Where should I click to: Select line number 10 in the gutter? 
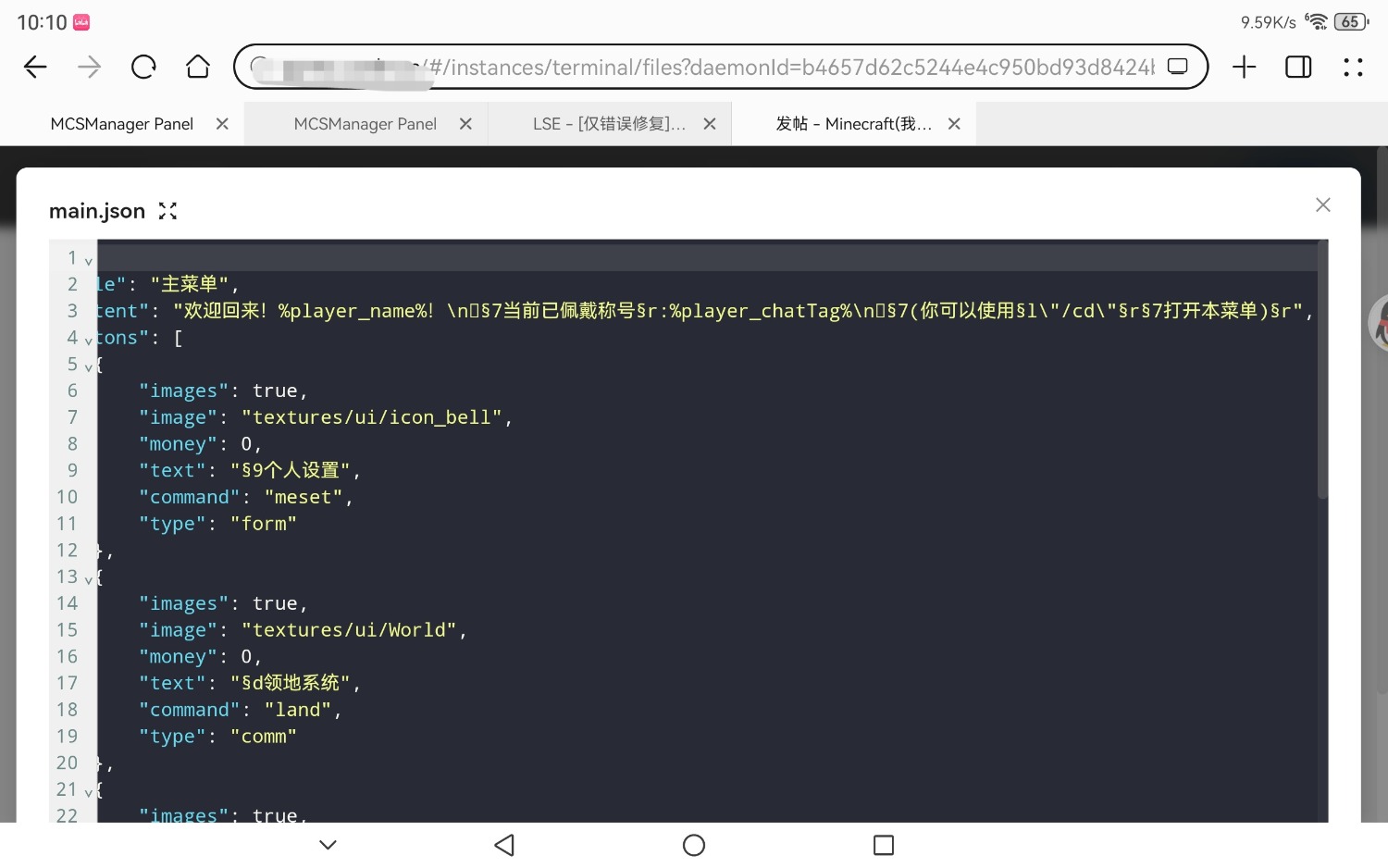pyautogui.click(x=68, y=497)
